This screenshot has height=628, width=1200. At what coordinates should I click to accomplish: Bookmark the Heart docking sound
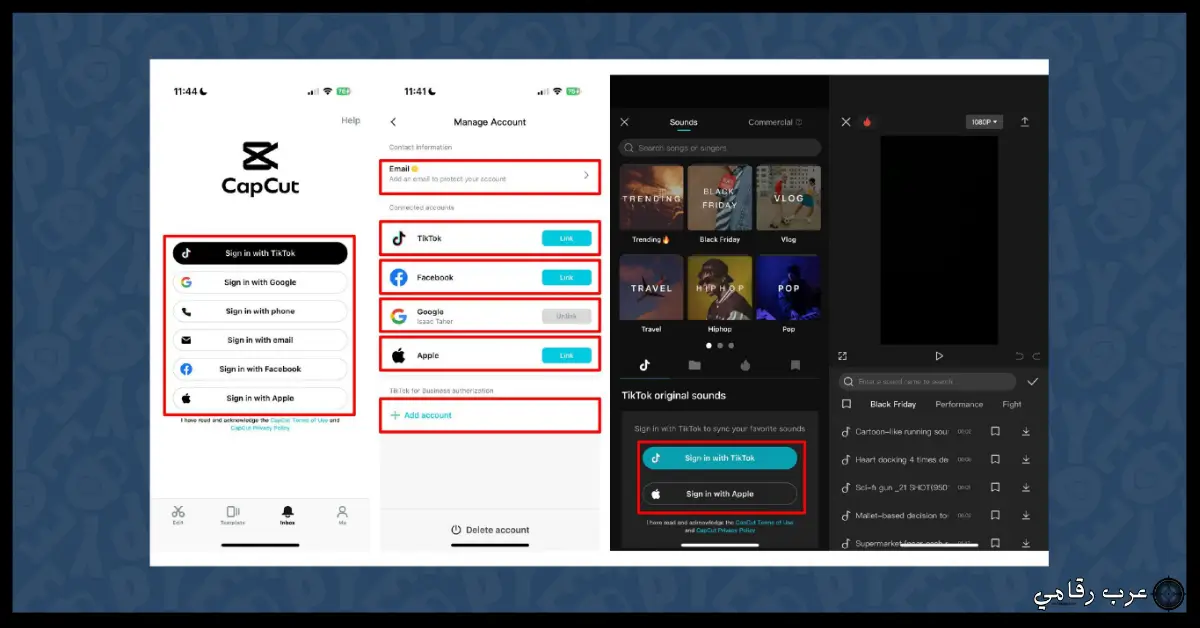996,459
